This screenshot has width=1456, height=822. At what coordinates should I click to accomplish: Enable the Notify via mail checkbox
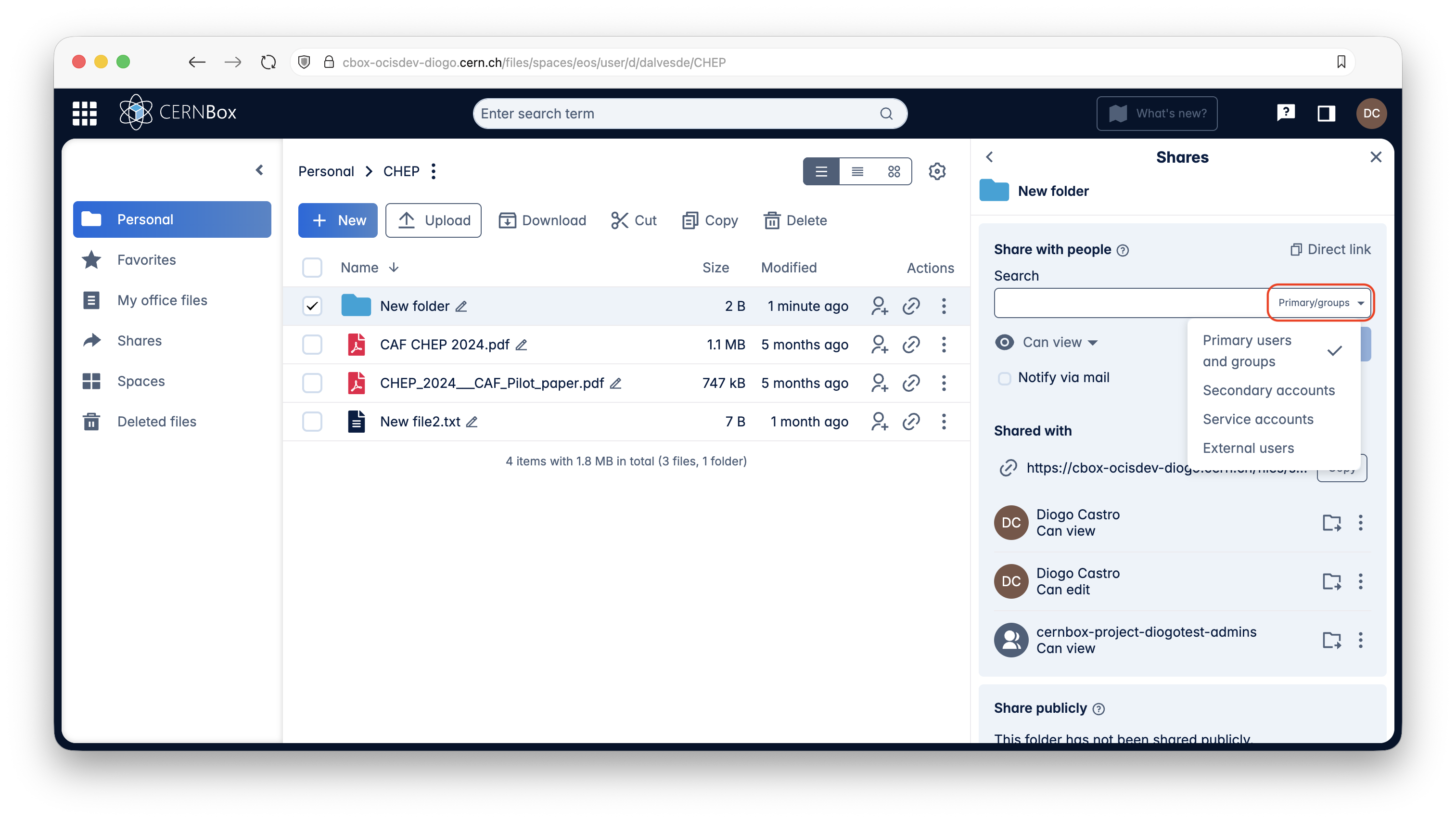[x=1004, y=378]
